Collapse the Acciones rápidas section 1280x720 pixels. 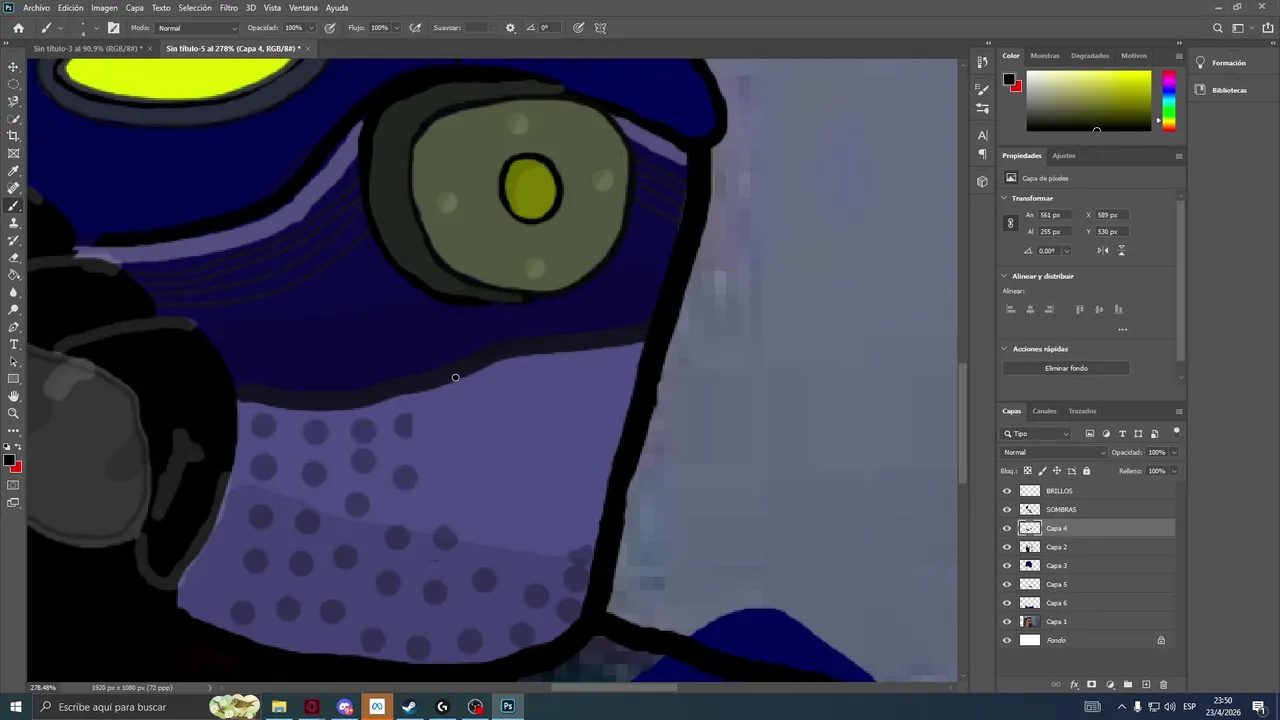click(x=1004, y=349)
